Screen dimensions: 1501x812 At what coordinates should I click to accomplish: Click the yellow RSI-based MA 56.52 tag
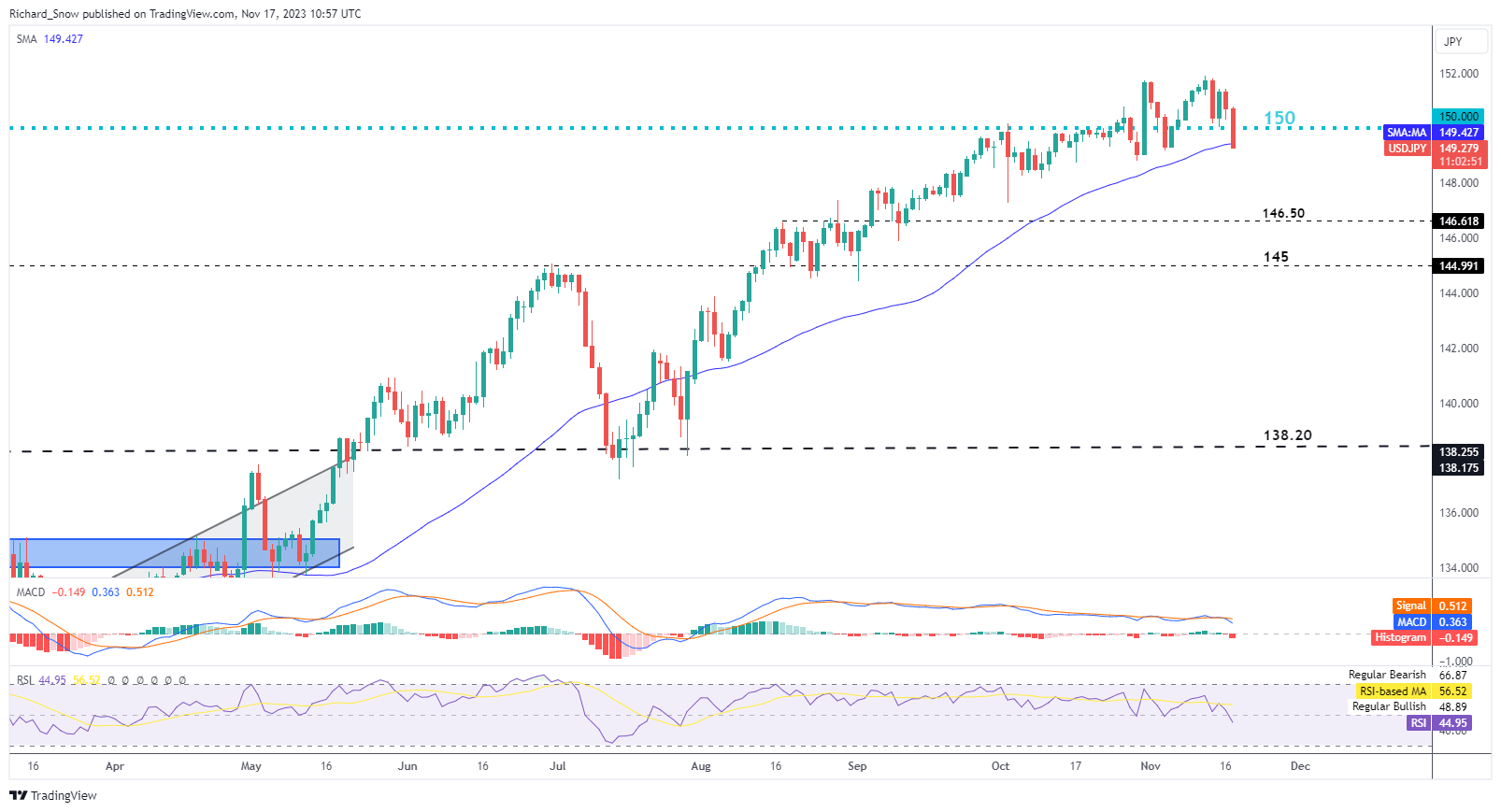point(1412,691)
